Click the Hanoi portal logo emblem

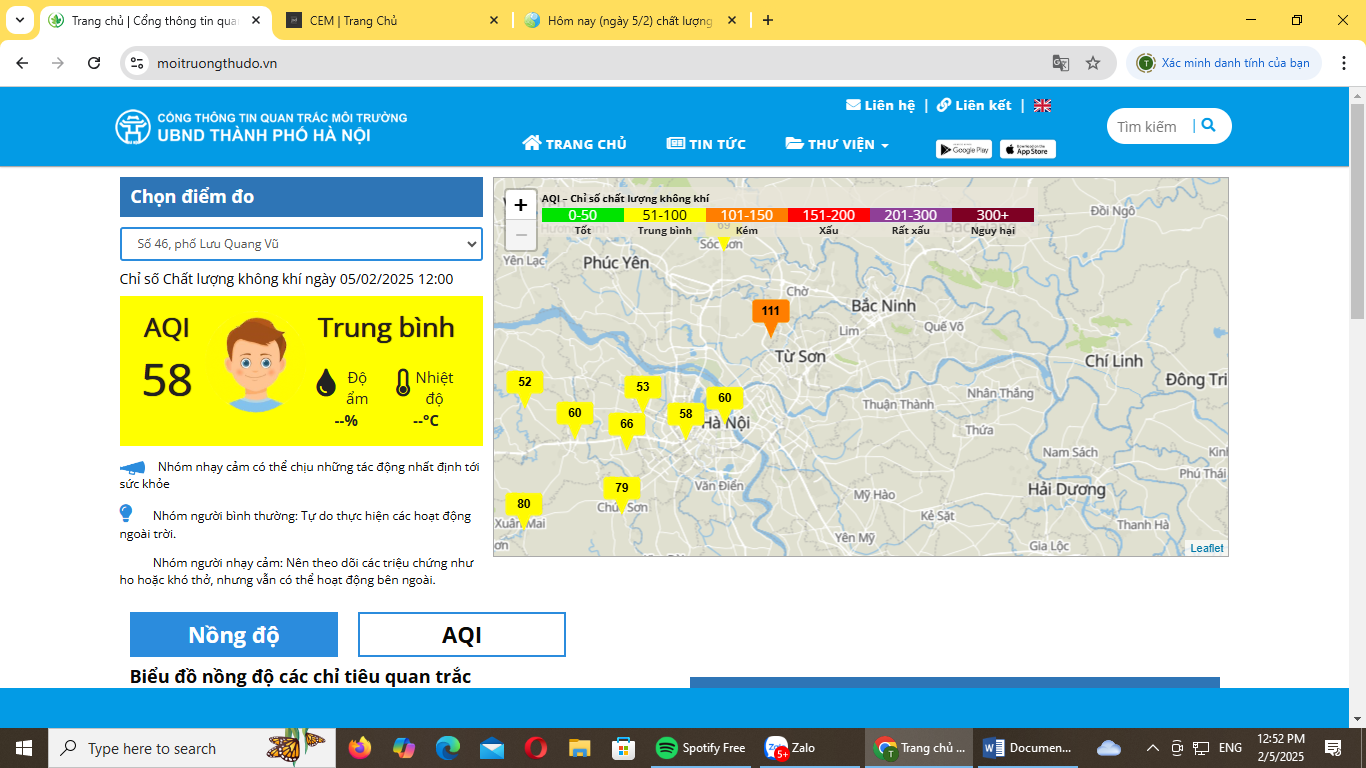tap(132, 127)
